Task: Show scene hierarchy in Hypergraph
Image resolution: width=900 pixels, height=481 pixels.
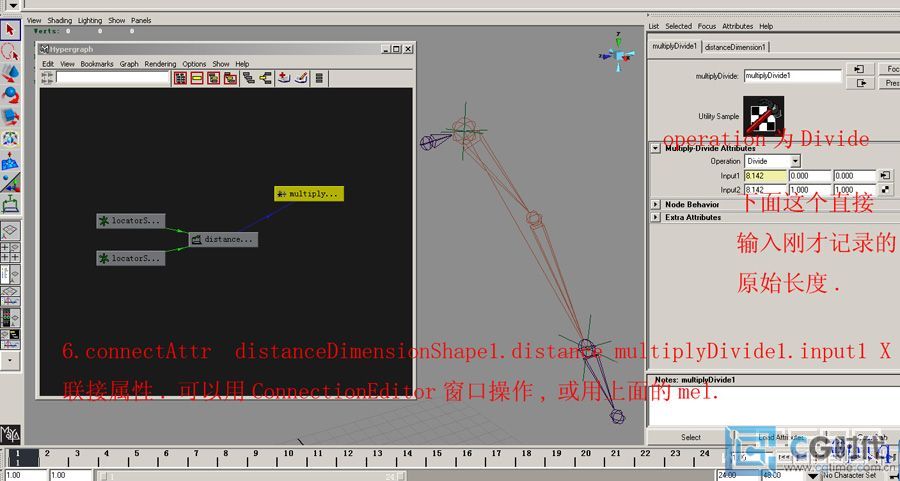Action: pos(249,78)
